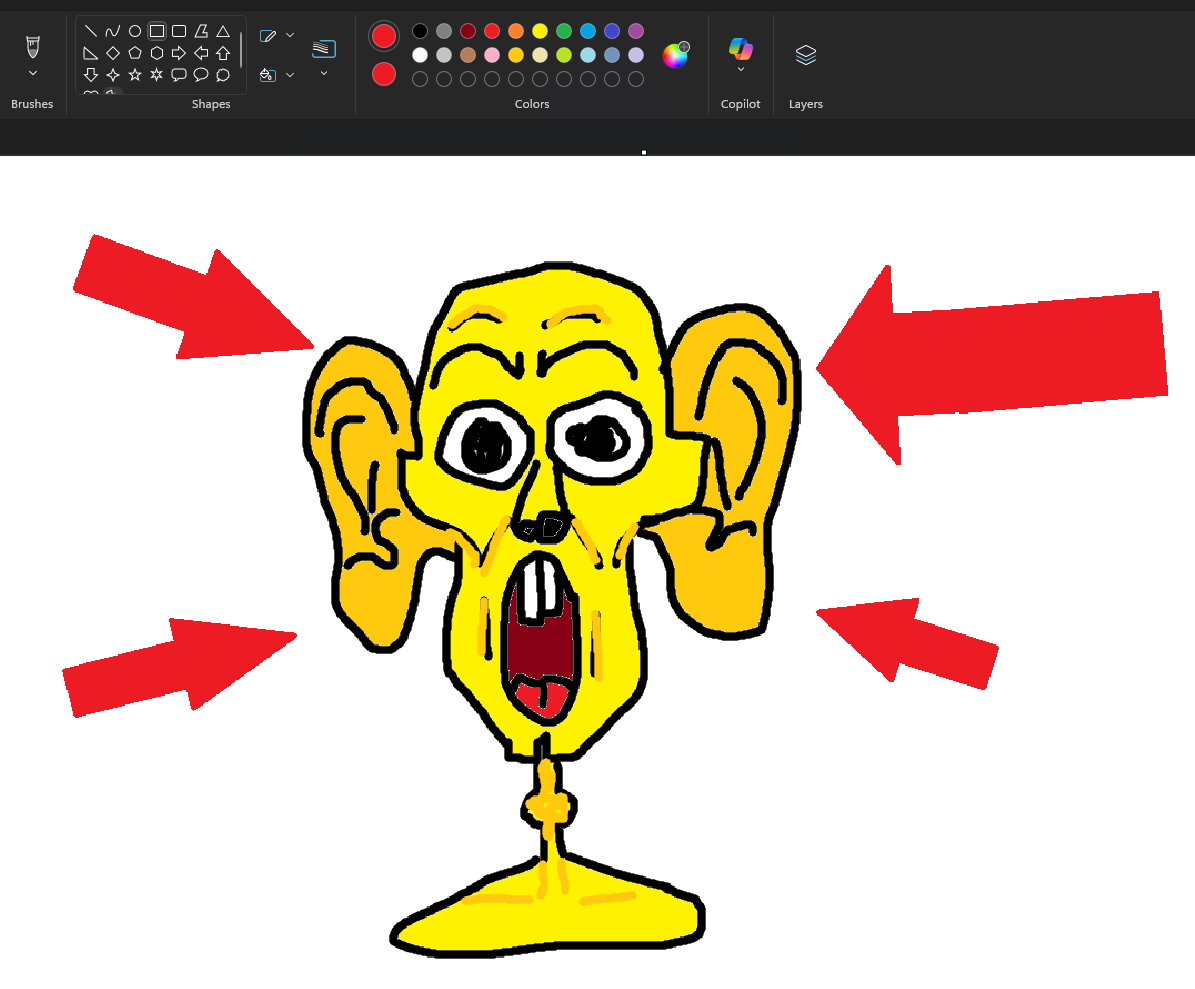Choose the Rounded rectangle callout shape
The height and width of the screenshot is (989, 1195).
(x=179, y=75)
